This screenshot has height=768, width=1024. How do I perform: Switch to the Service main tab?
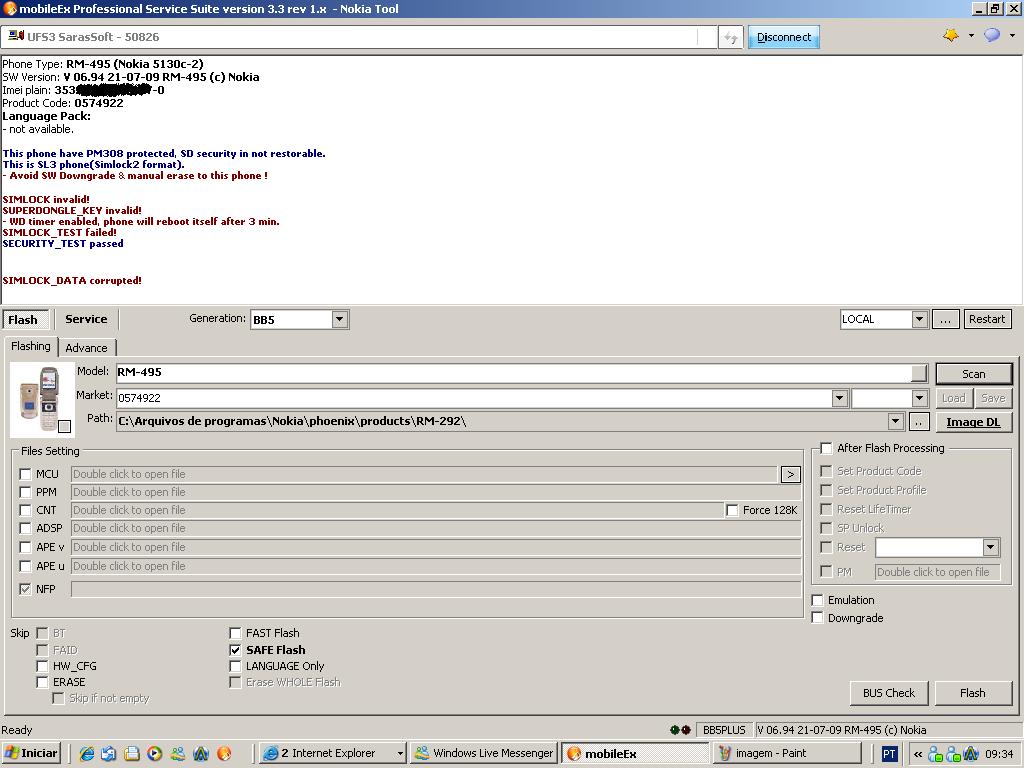click(x=86, y=319)
